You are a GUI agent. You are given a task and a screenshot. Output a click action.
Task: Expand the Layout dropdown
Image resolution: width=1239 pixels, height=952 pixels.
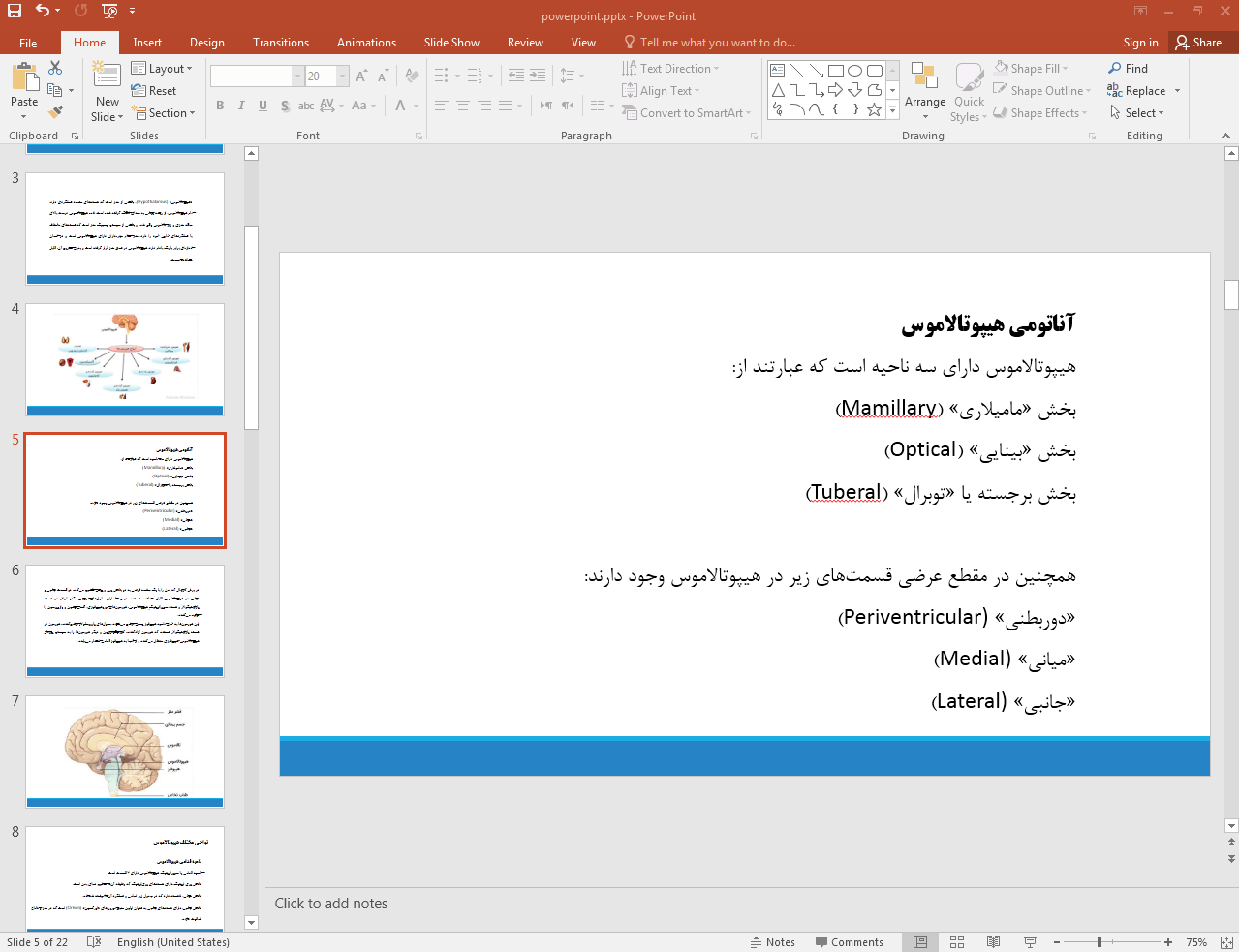click(x=163, y=69)
